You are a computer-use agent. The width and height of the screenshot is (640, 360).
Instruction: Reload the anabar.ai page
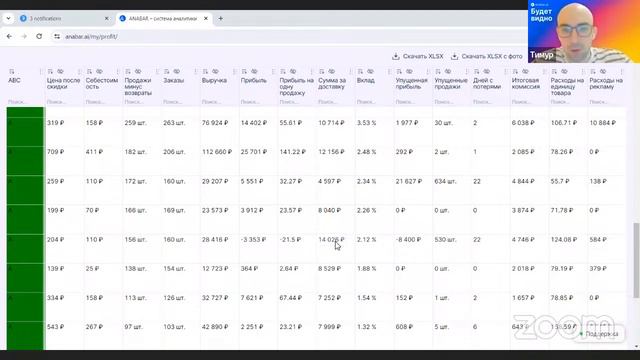click(39, 36)
